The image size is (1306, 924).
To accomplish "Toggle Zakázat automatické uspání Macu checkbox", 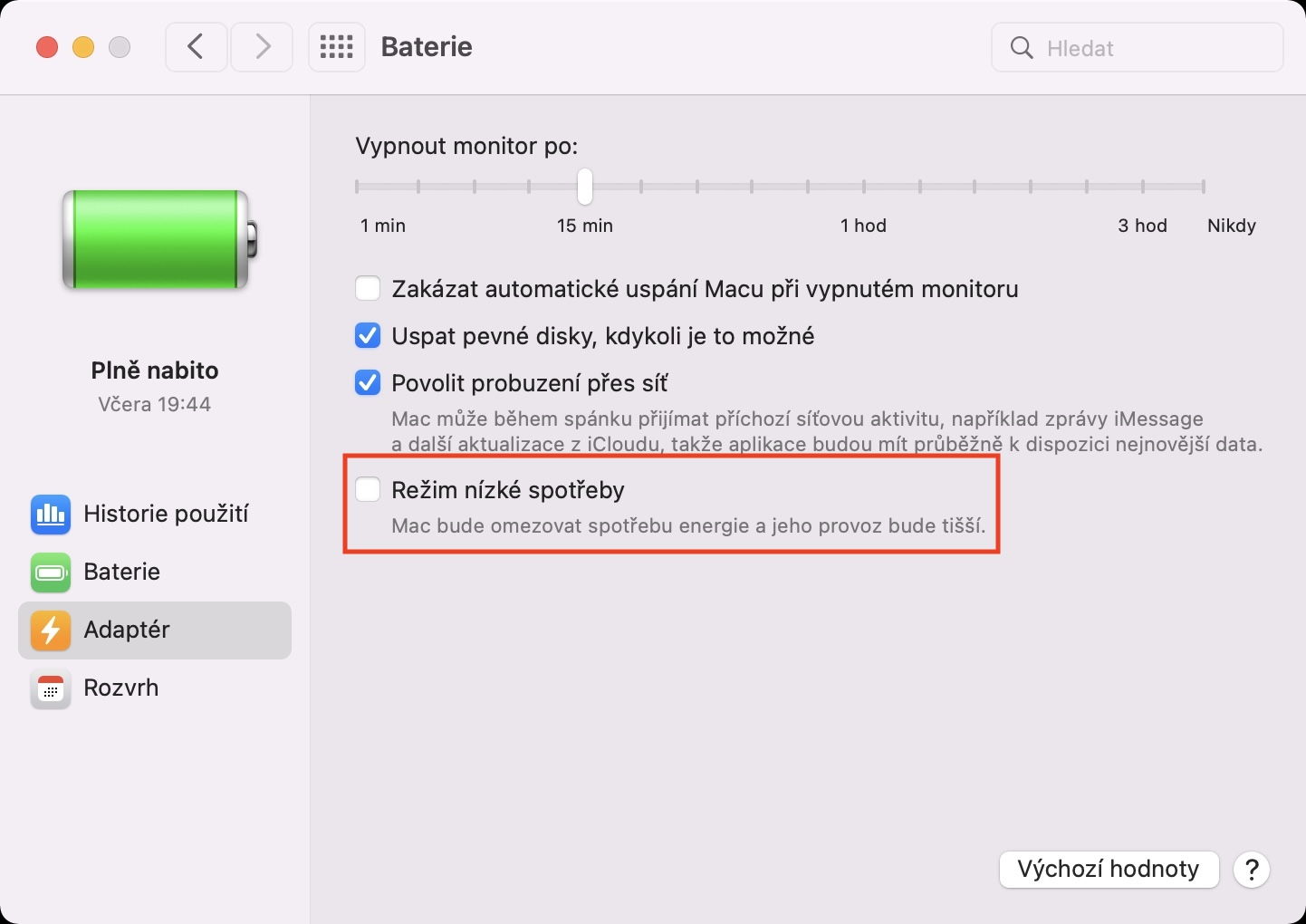I will 368,289.
